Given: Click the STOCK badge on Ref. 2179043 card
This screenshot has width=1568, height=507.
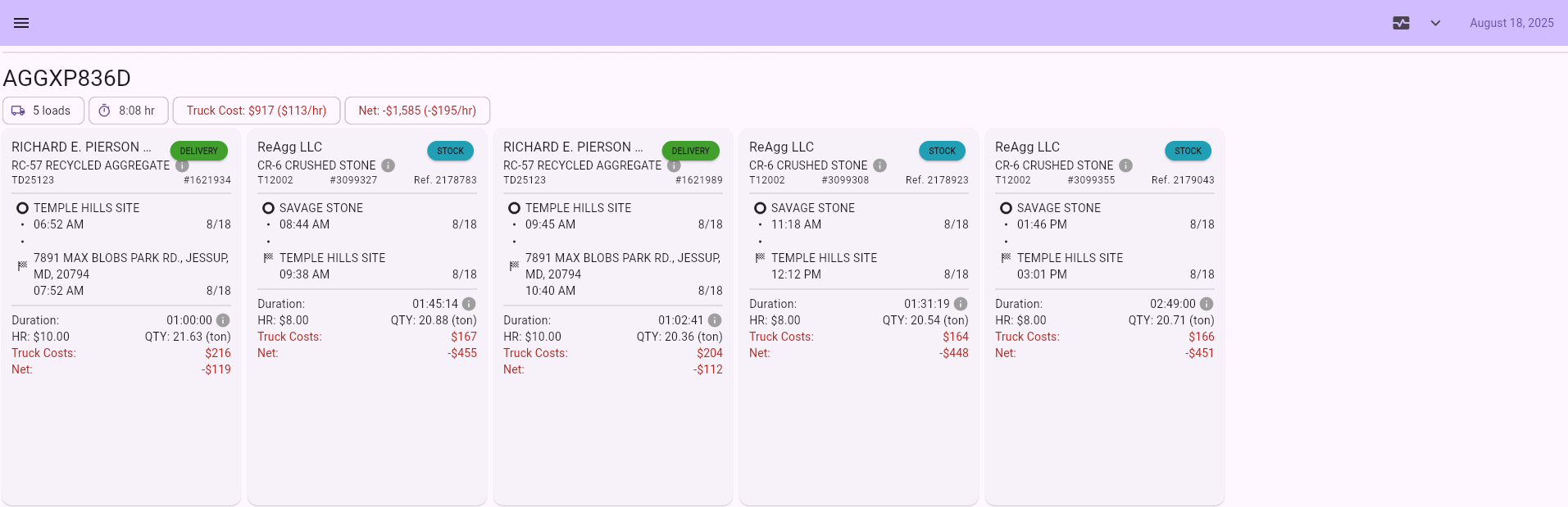Looking at the screenshot, I should (x=1188, y=151).
